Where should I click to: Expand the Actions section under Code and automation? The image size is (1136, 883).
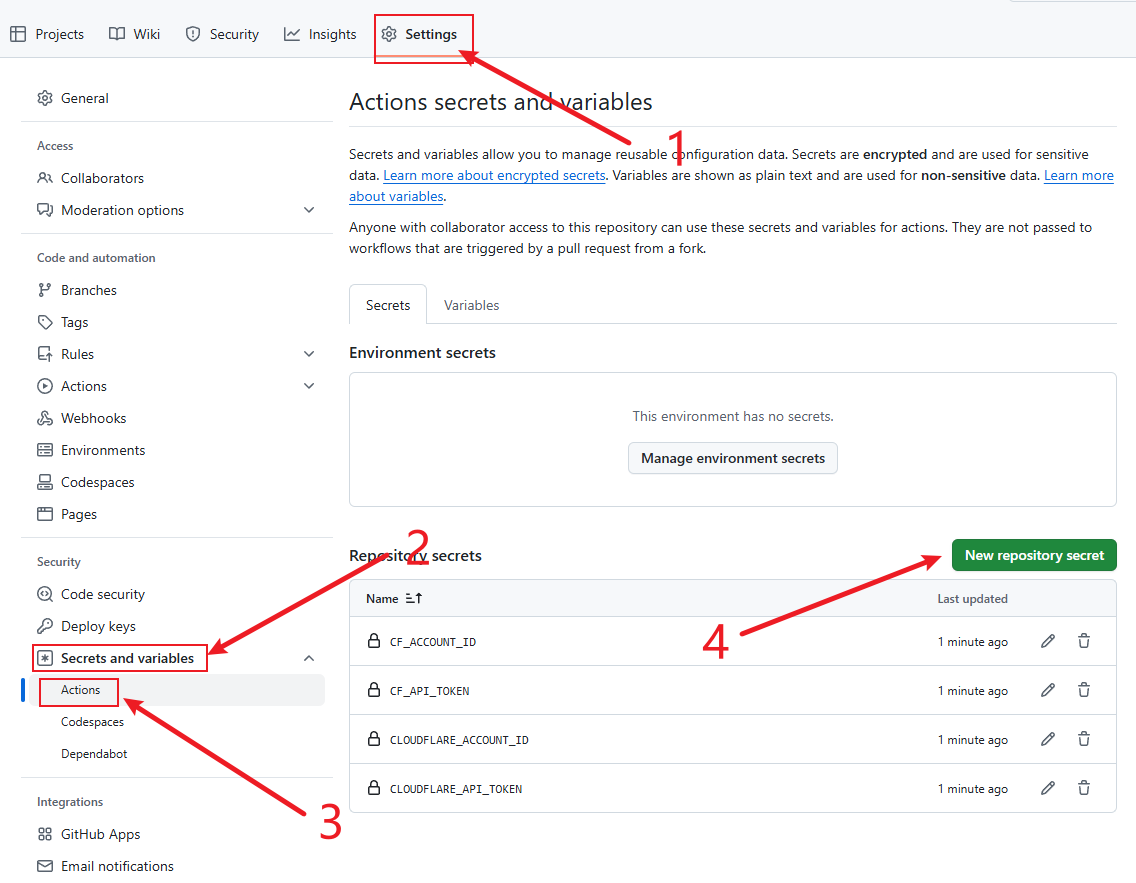[x=309, y=386]
